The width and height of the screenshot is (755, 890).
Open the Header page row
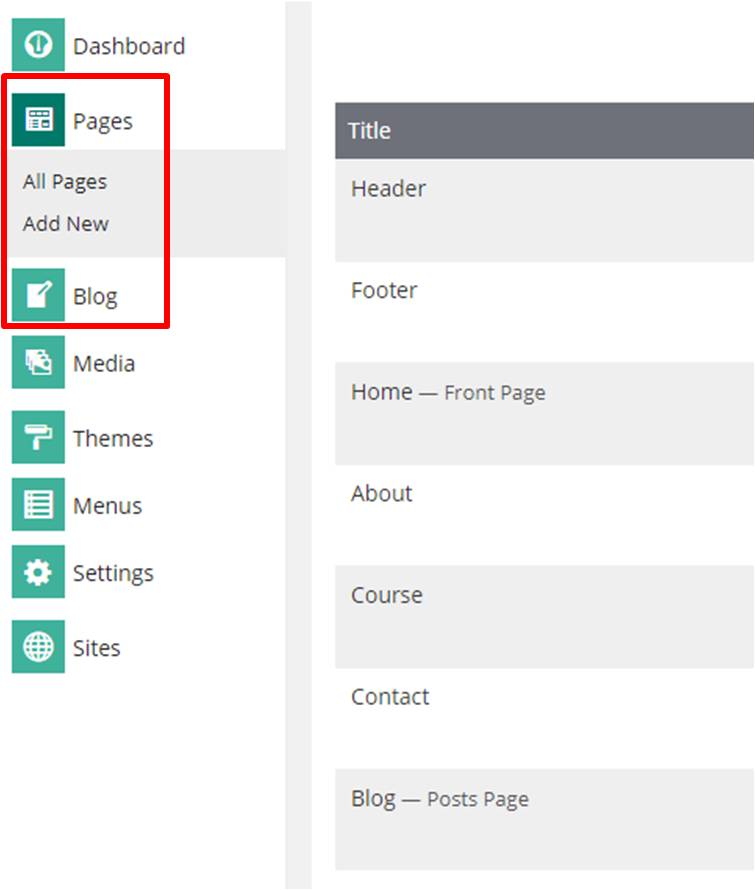(544, 211)
